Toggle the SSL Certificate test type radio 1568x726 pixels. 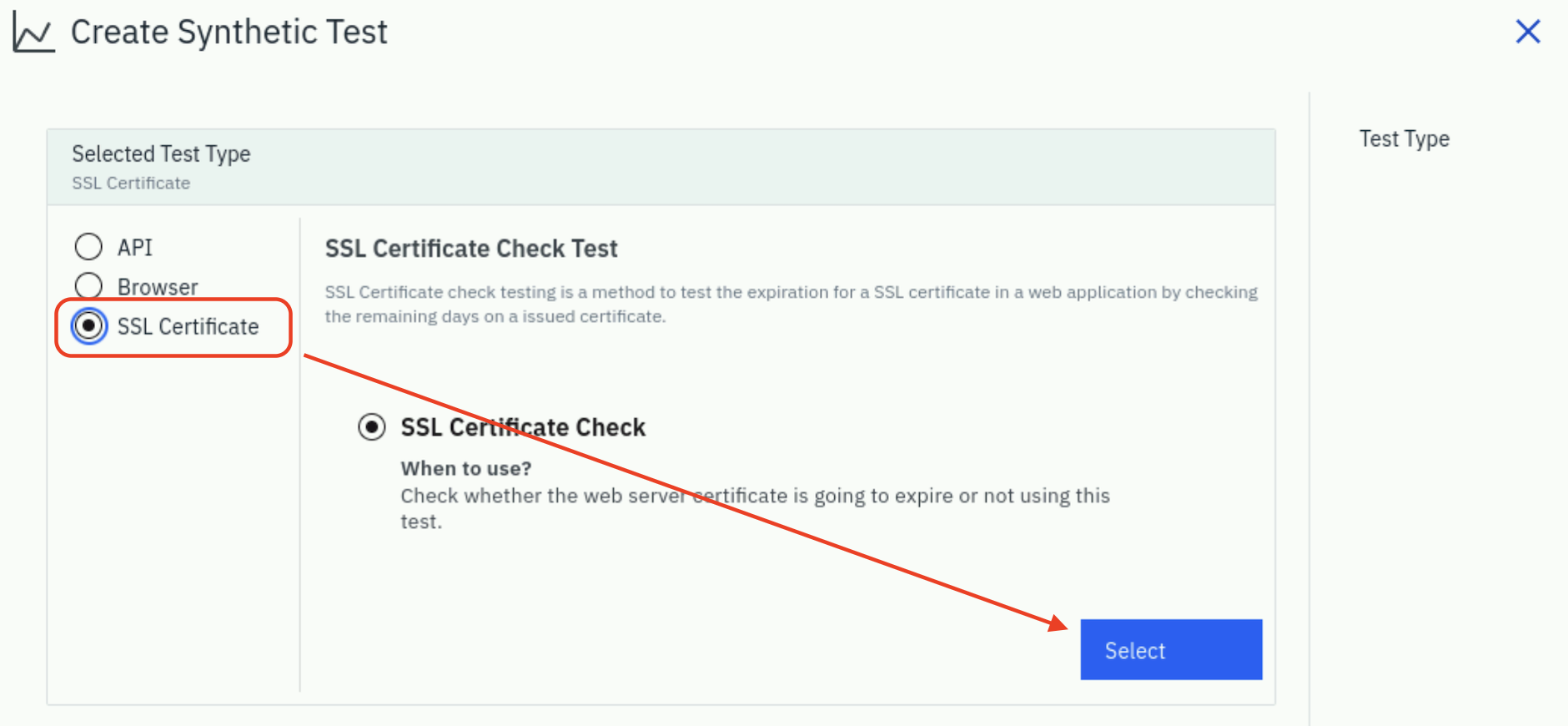(88, 325)
